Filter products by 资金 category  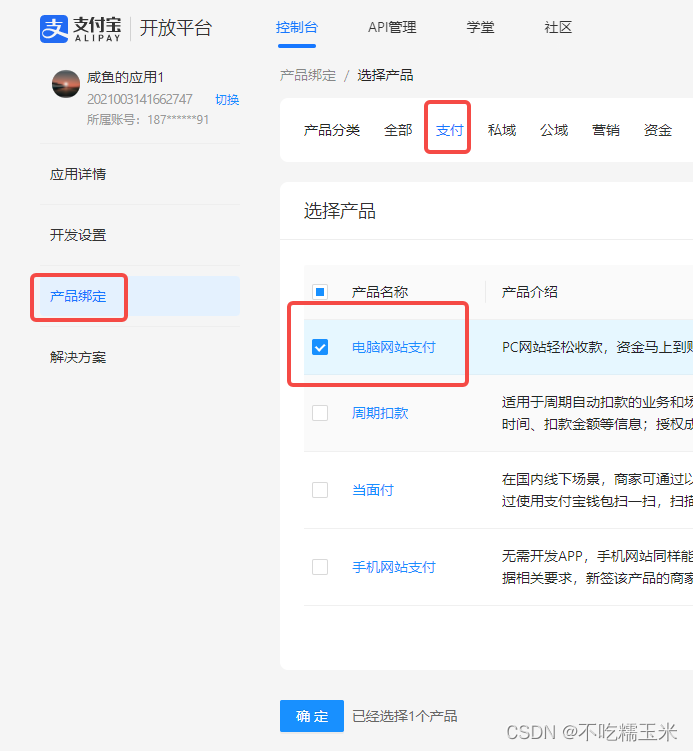658,130
